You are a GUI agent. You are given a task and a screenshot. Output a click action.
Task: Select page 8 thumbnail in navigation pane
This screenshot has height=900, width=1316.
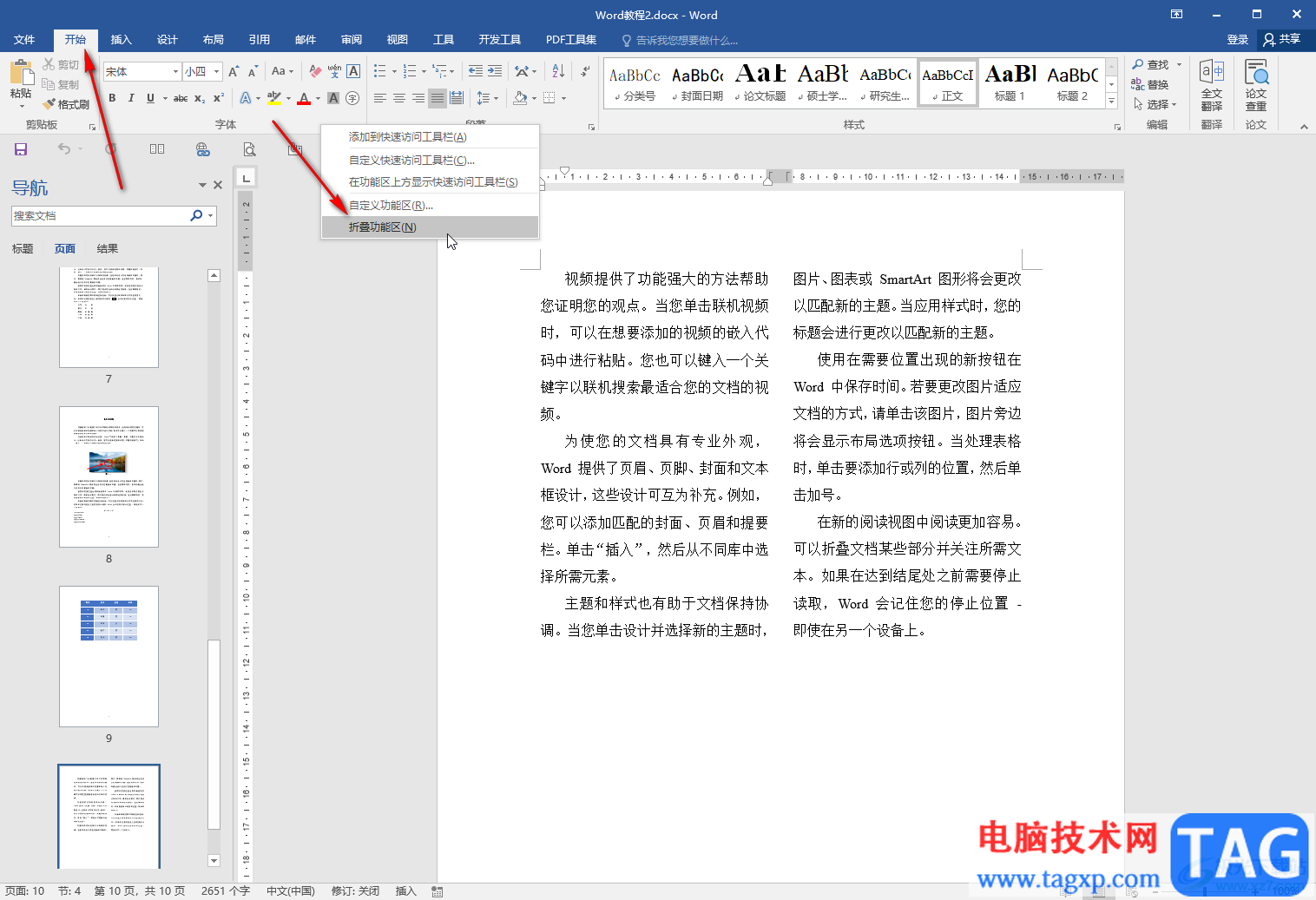109,476
